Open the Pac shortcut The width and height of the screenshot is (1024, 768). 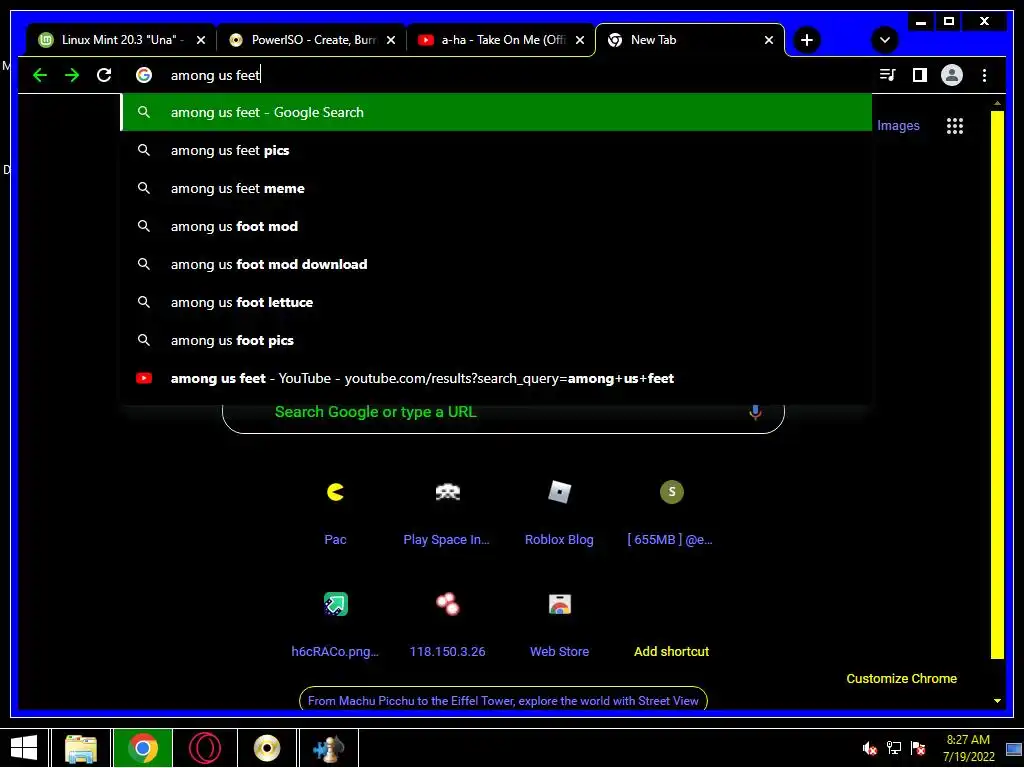tap(335, 512)
